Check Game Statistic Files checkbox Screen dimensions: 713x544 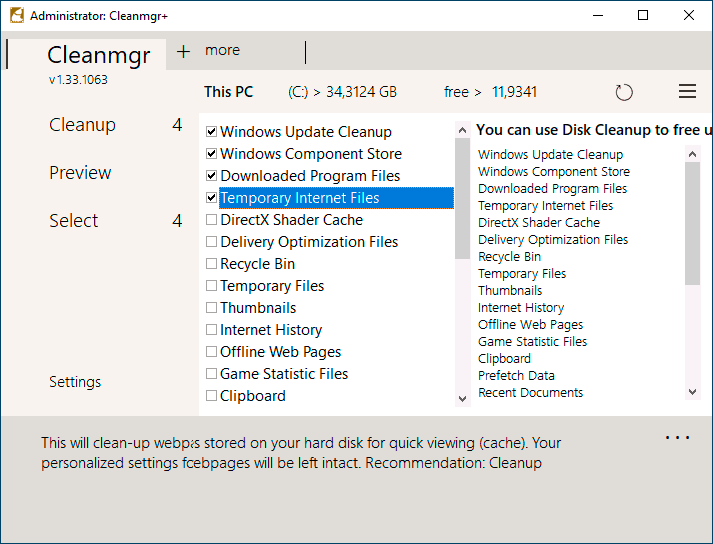pyautogui.click(x=211, y=373)
